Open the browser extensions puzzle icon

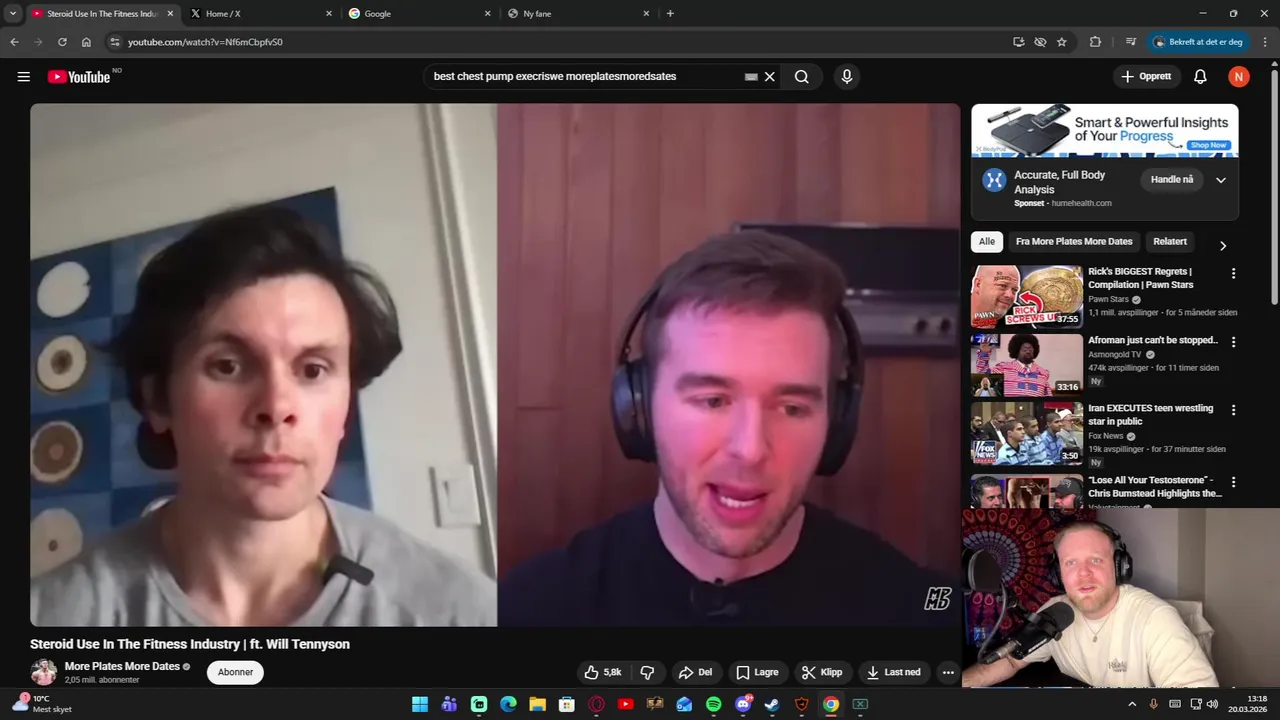coord(1095,42)
